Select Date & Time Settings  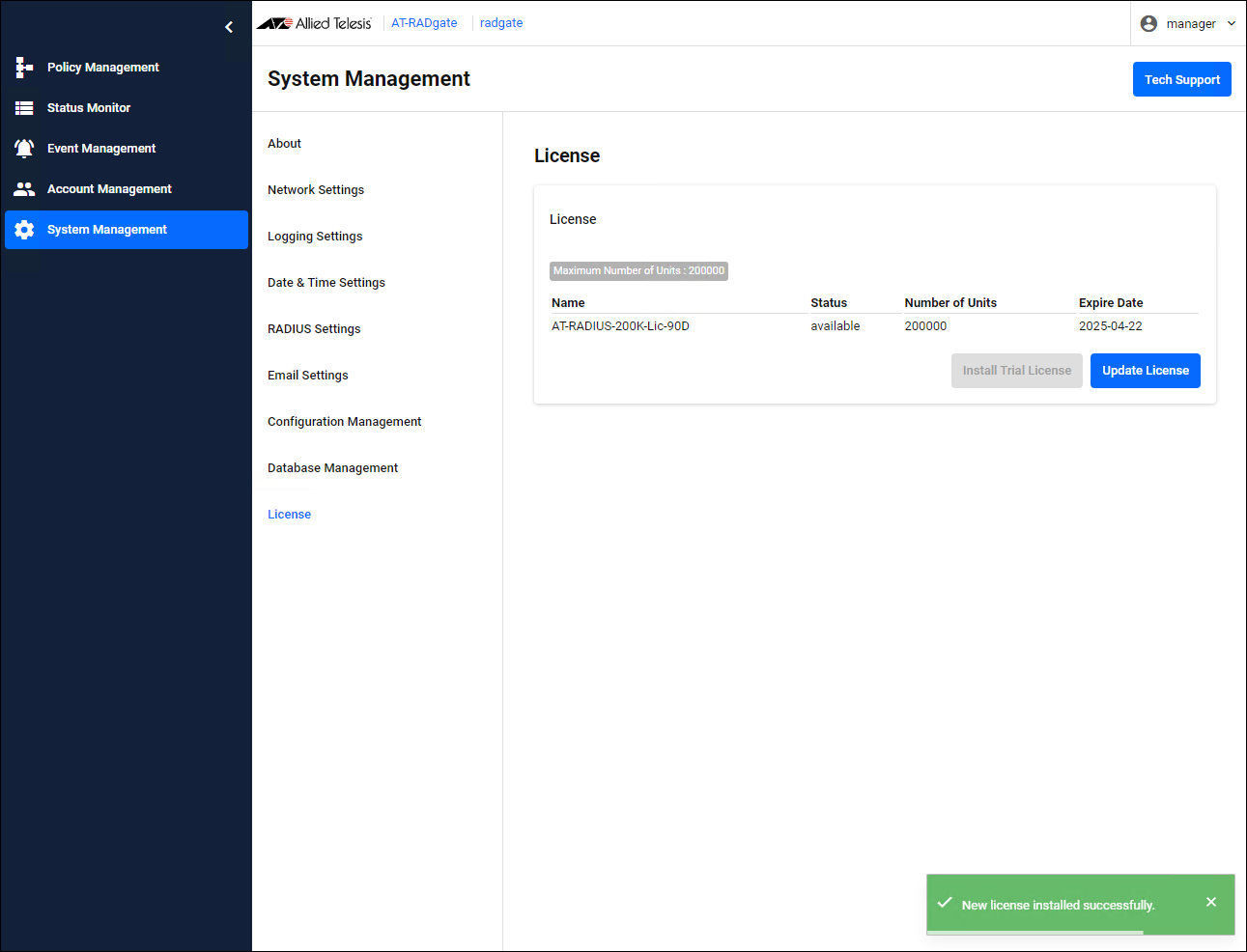(x=326, y=283)
